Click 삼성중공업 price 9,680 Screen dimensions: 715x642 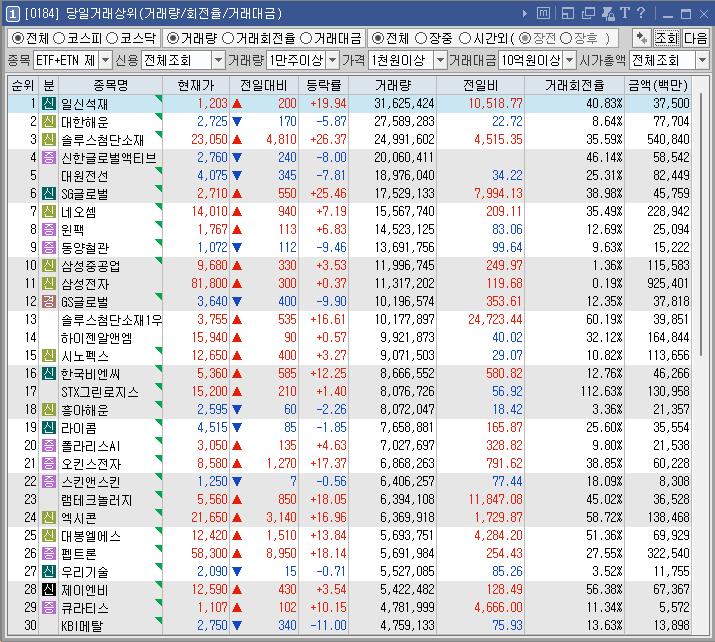[212, 265]
